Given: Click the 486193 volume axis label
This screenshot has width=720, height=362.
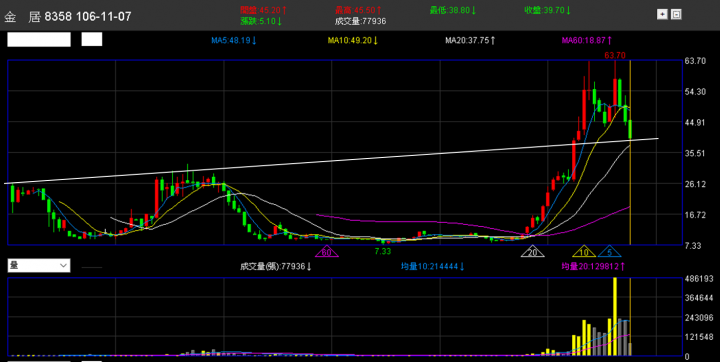Looking at the screenshot, I should [698, 279].
